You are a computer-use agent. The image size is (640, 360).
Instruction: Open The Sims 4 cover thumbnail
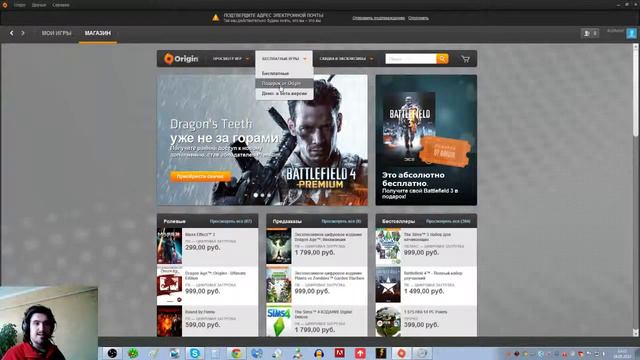pyautogui.click(x=279, y=322)
